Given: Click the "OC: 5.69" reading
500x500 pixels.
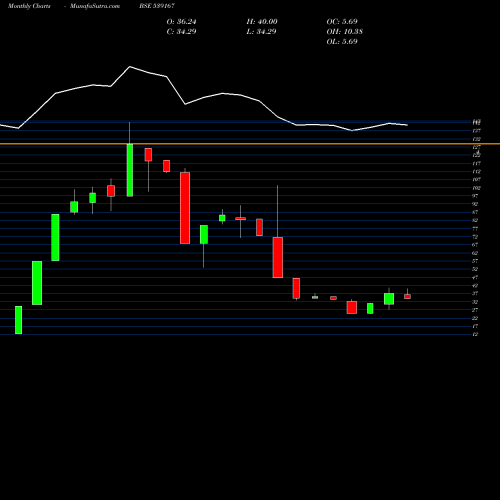Looking at the screenshot, I should point(342,22).
